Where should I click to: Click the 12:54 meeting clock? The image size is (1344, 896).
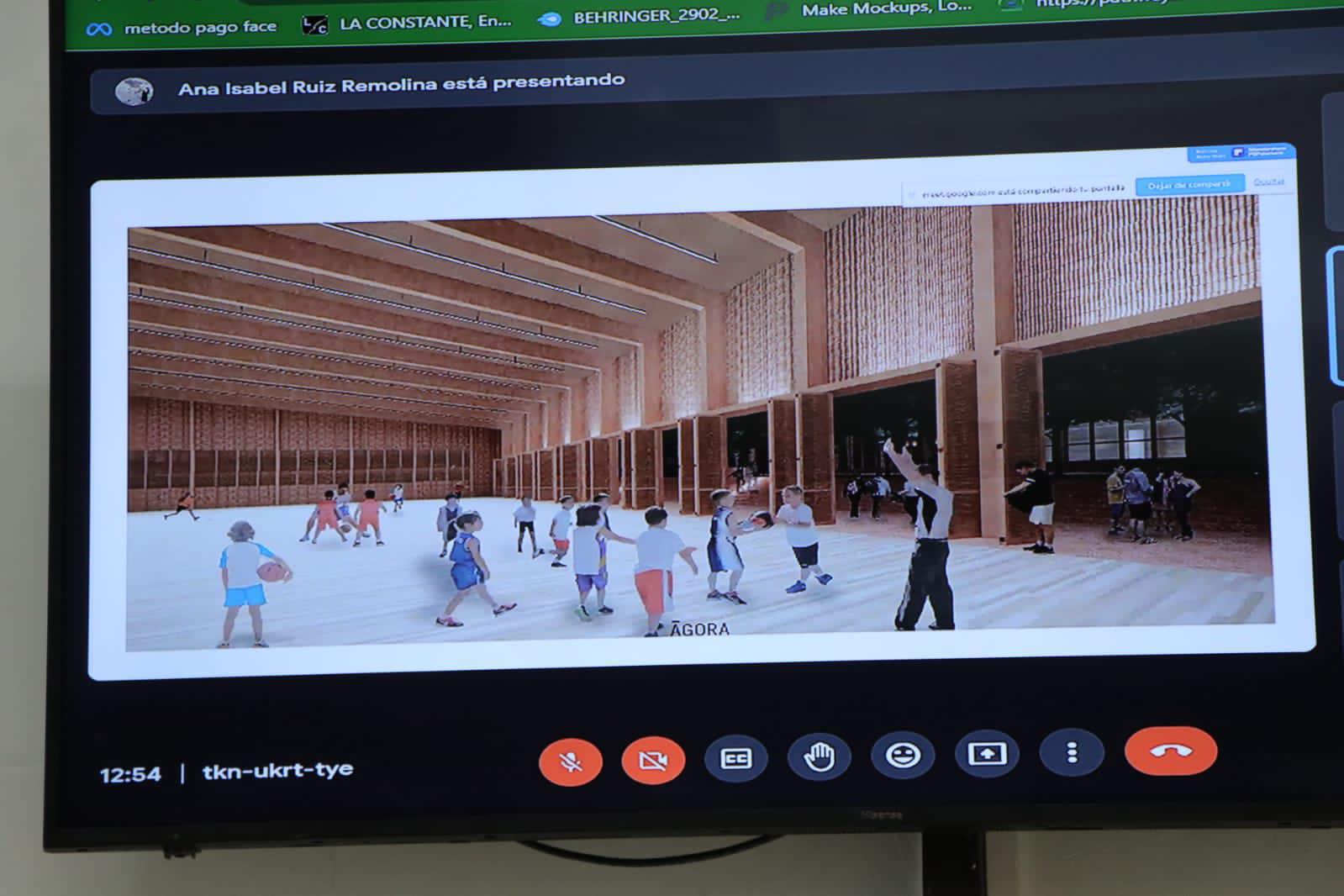pyautogui.click(x=130, y=775)
